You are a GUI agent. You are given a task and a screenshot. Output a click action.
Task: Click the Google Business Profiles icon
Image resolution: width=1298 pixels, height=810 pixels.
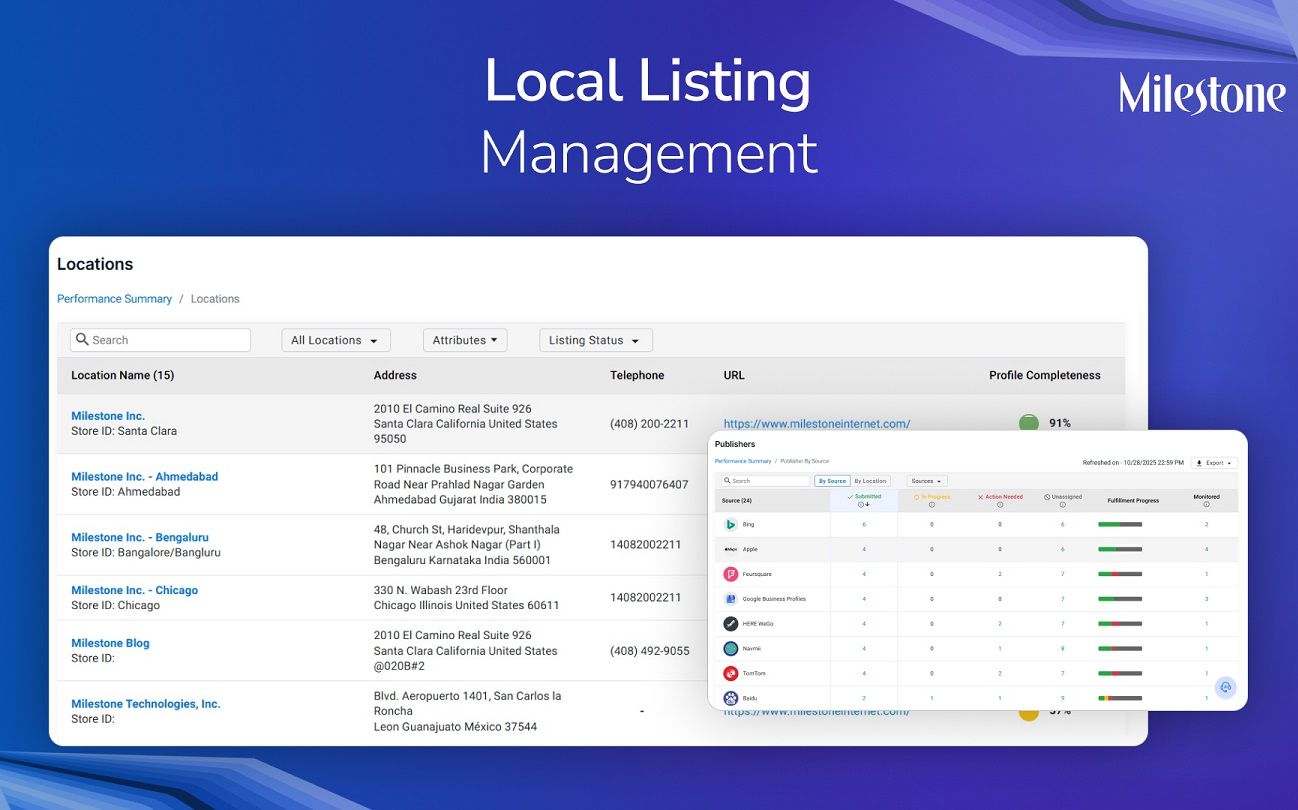click(731, 599)
